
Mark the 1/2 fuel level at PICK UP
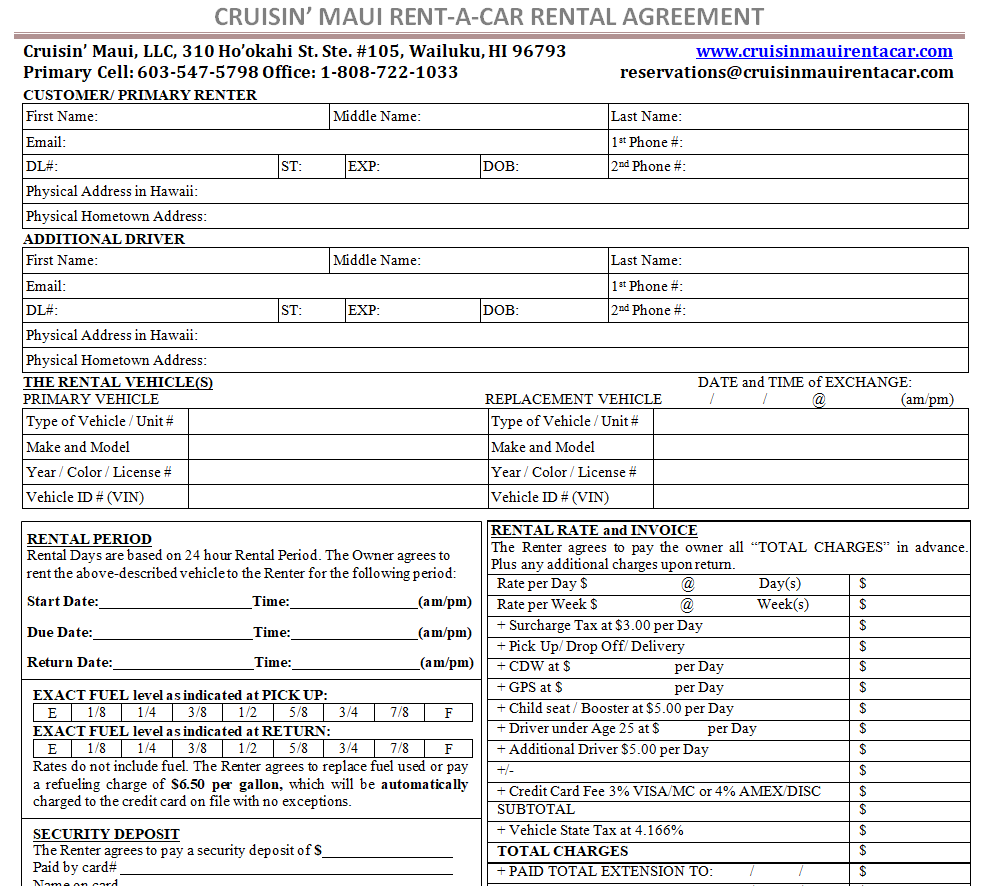(x=248, y=713)
